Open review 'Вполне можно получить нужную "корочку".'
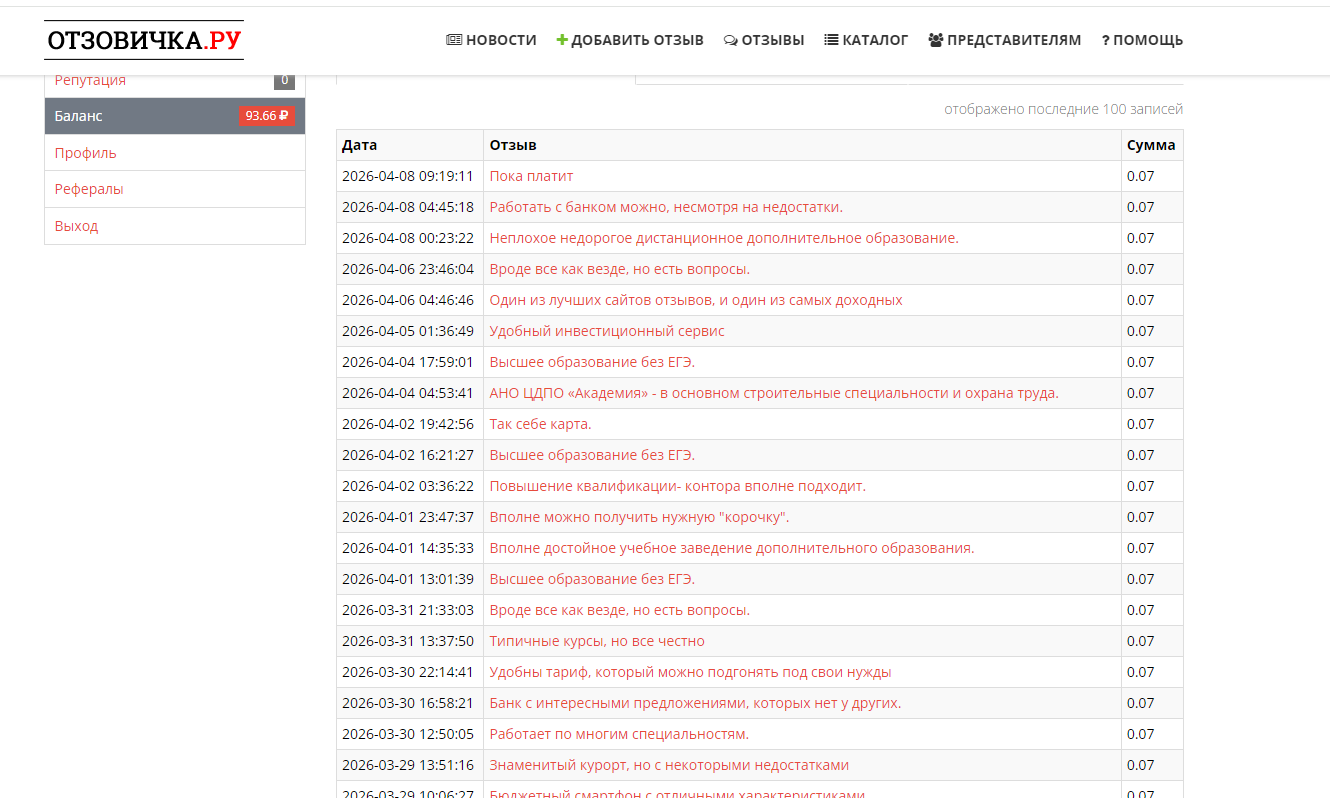The width and height of the screenshot is (1330, 798). 639,517
